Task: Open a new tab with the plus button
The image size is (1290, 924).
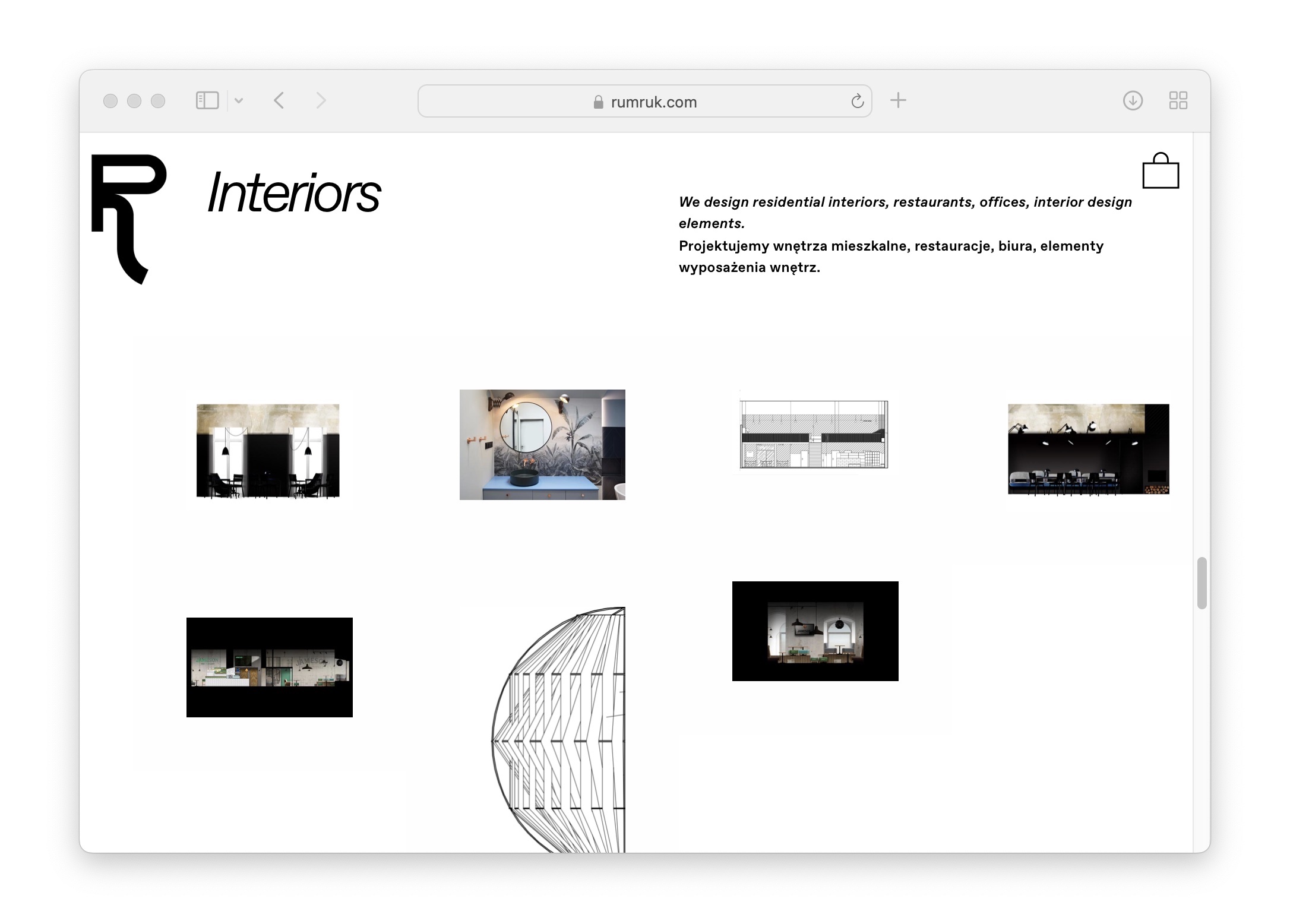Action: (x=898, y=100)
